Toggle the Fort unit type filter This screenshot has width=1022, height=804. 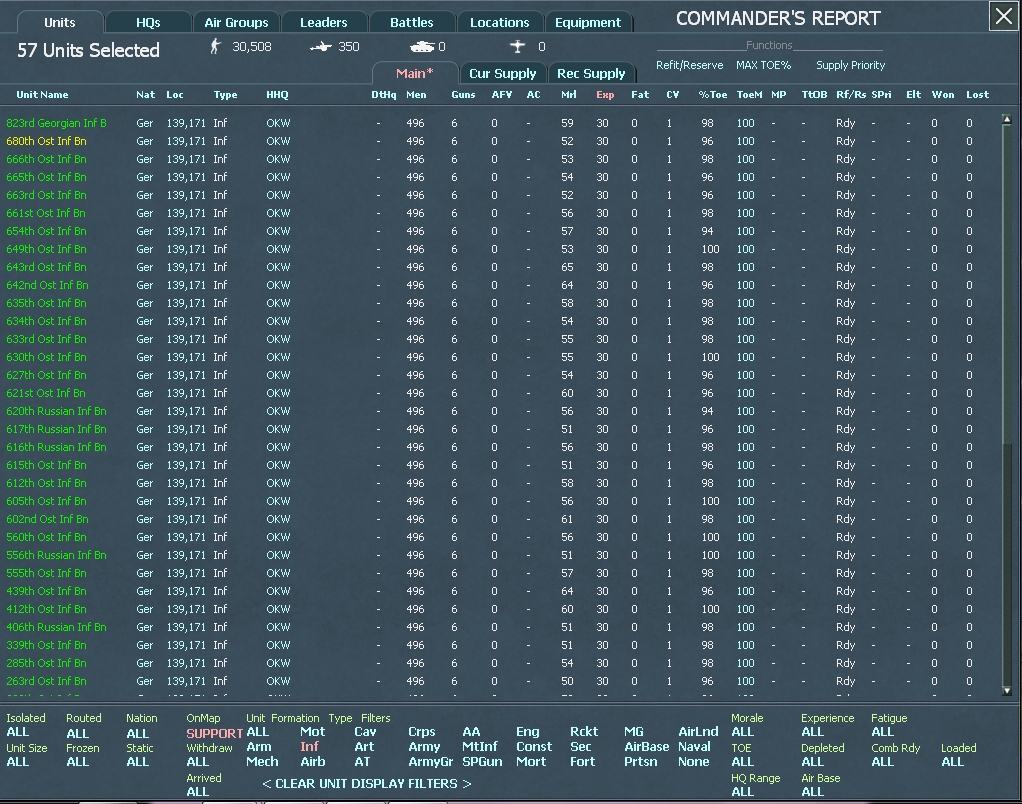click(583, 762)
